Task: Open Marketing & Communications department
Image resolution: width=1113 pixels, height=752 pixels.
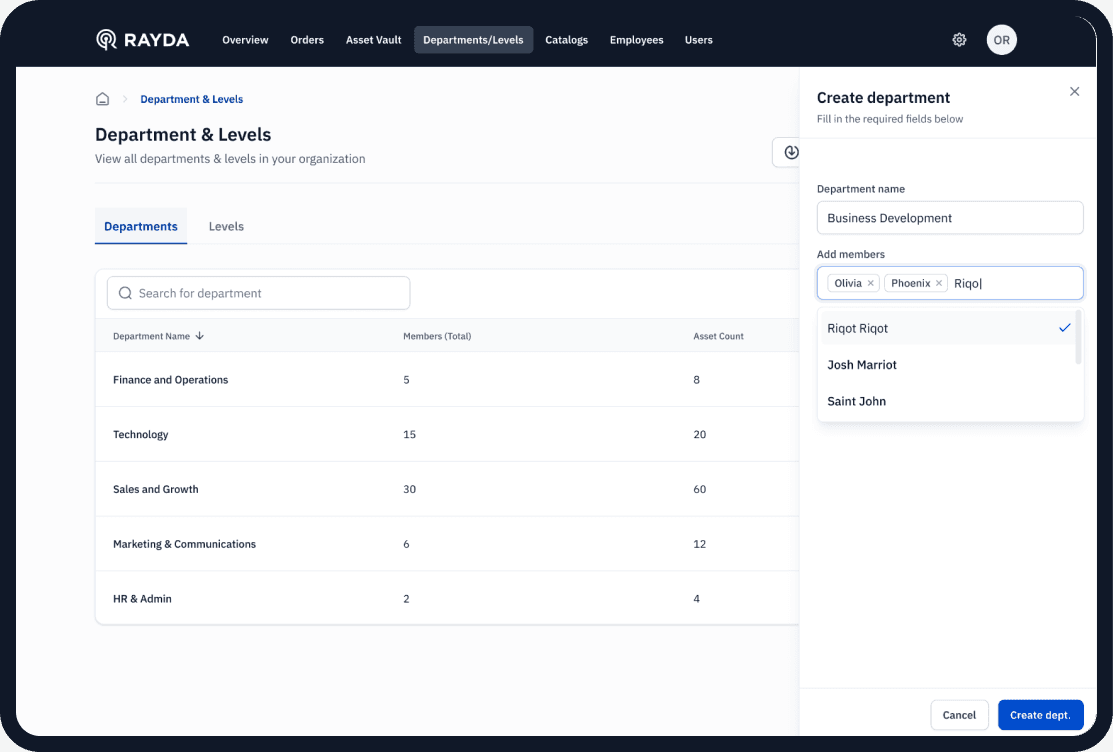Action: pyautogui.click(x=447, y=544)
